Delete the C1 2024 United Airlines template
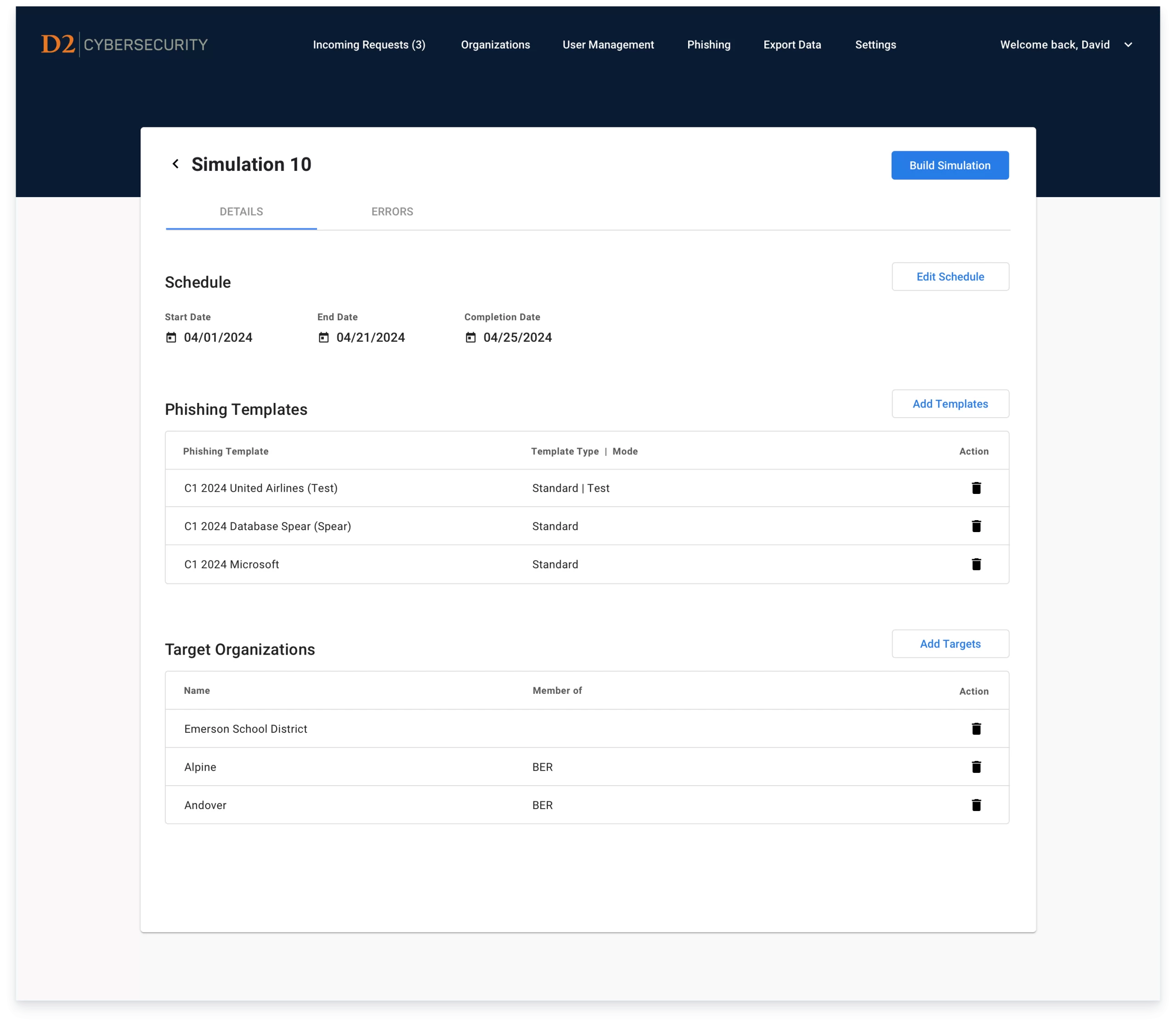The height and width of the screenshot is (1026, 1176). (976, 488)
